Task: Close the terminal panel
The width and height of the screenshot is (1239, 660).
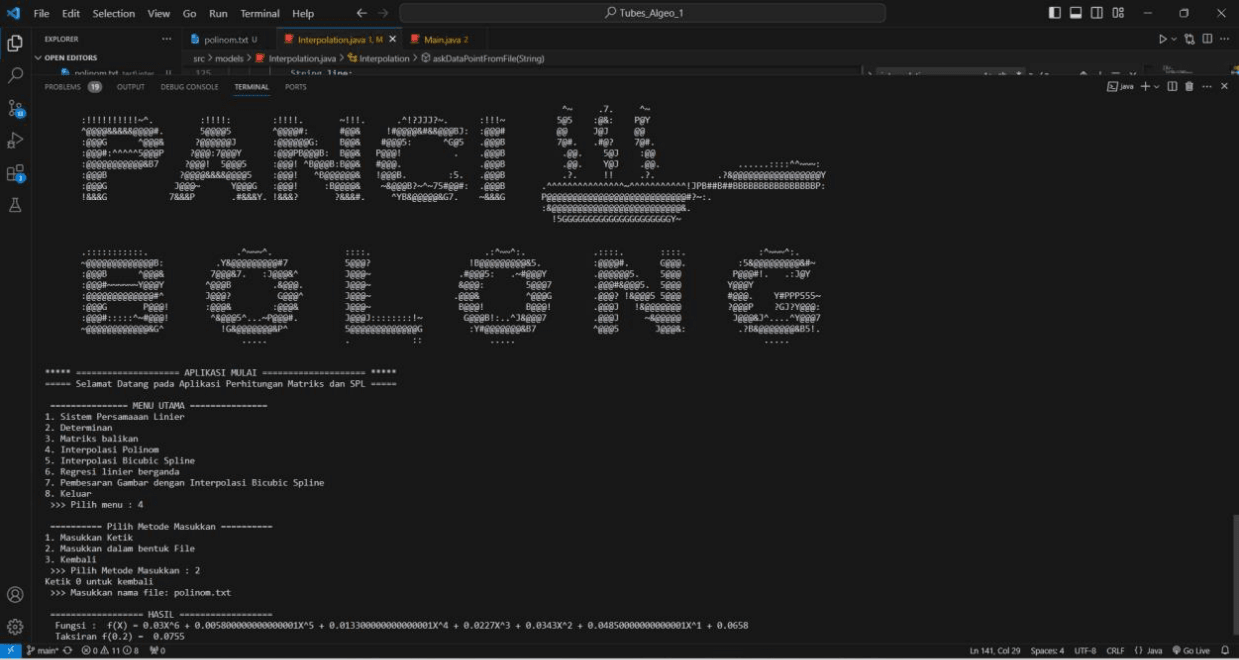Action: tap(1224, 87)
